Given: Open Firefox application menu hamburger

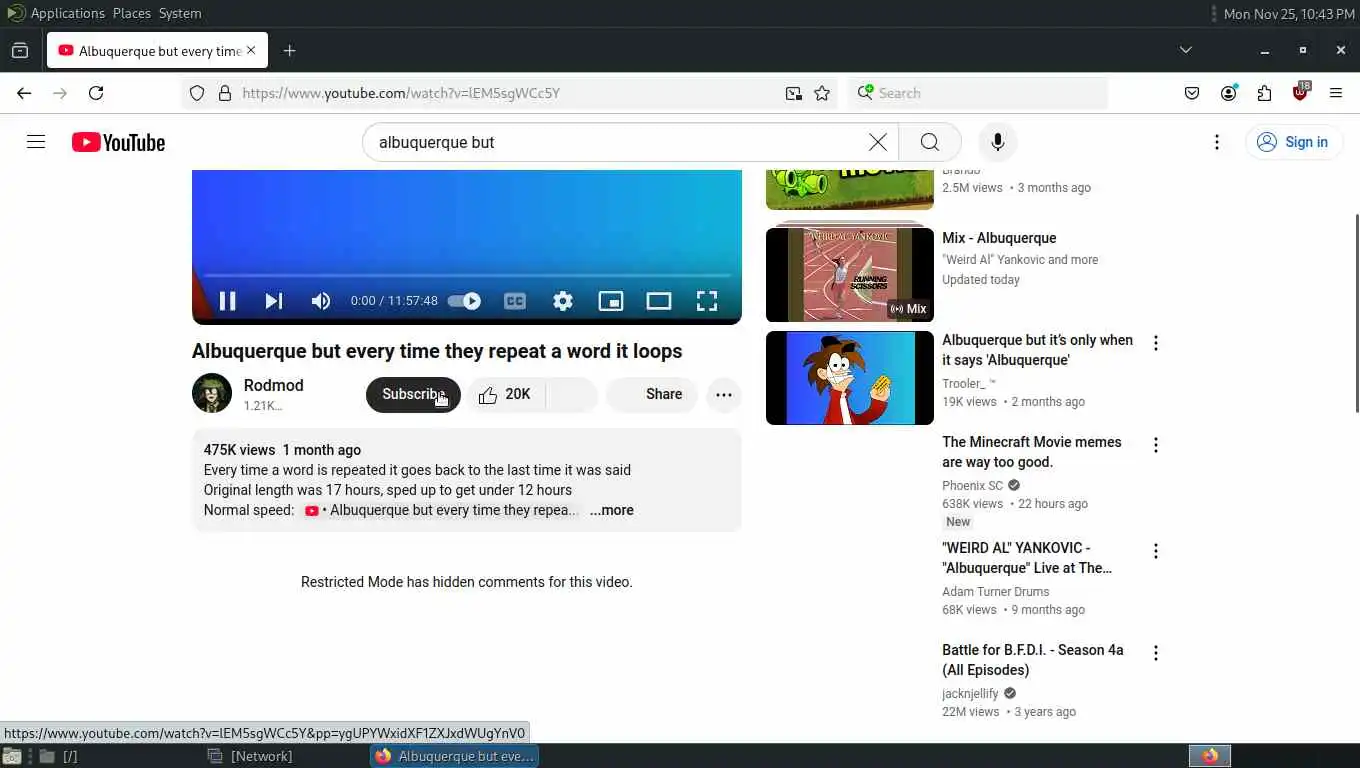Looking at the screenshot, I should click(1336, 93).
